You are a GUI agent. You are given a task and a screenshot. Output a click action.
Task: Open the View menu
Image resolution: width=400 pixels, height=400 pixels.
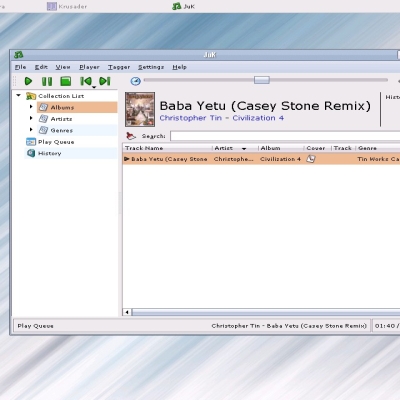pyautogui.click(x=63, y=67)
